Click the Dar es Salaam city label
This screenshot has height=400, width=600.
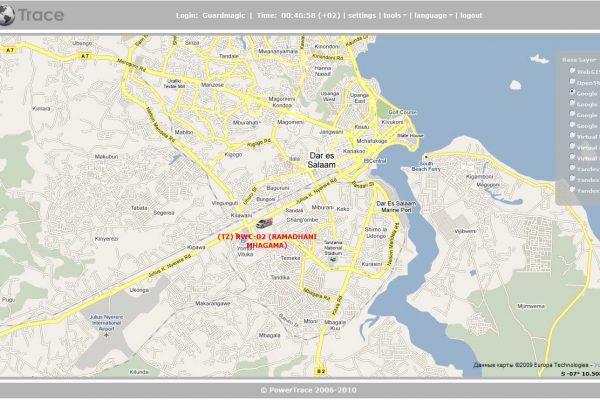click(x=322, y=160)
